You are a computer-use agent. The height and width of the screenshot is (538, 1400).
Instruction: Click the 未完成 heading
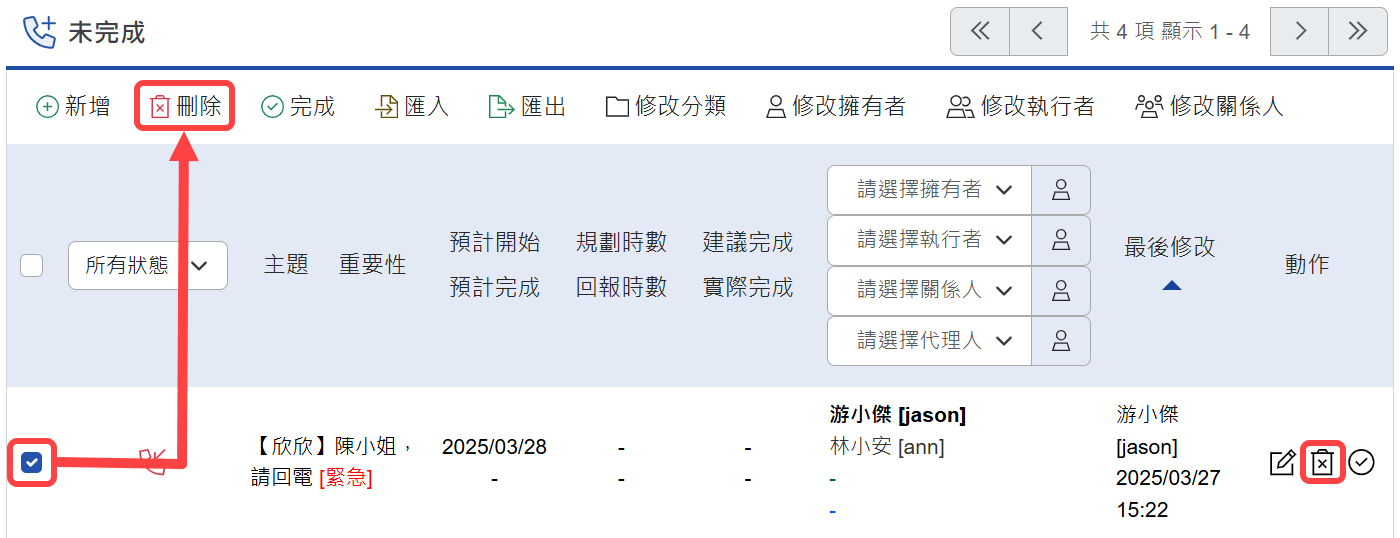[107, 32]
